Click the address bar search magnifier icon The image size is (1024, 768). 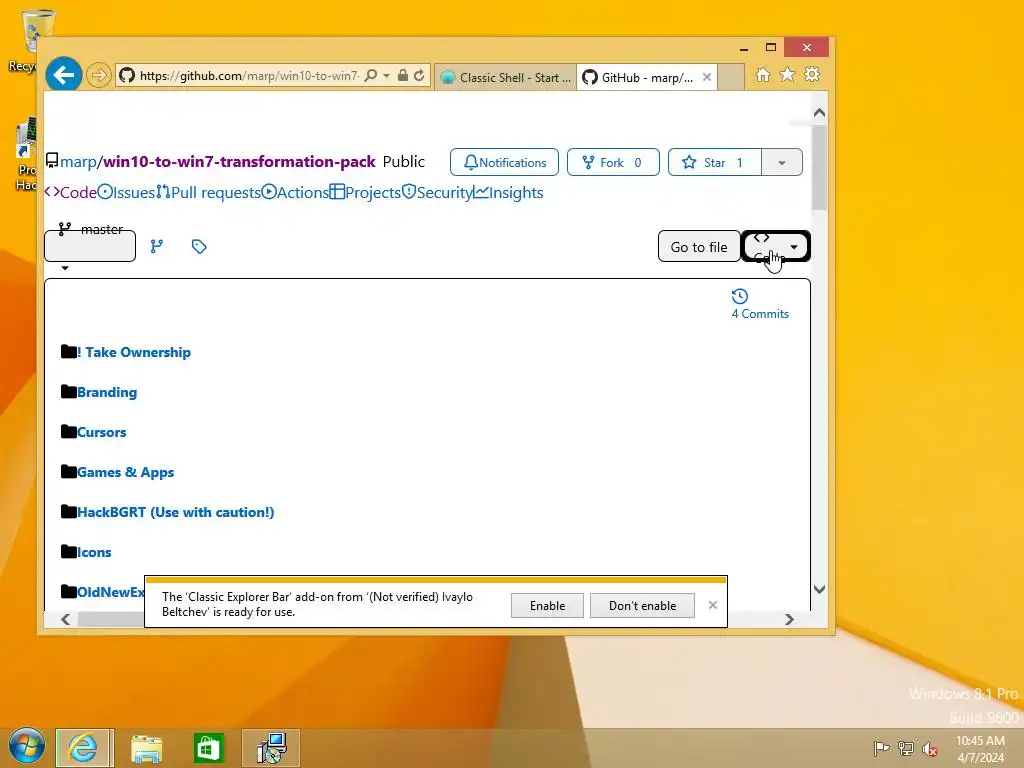click(x=371, y=76)
